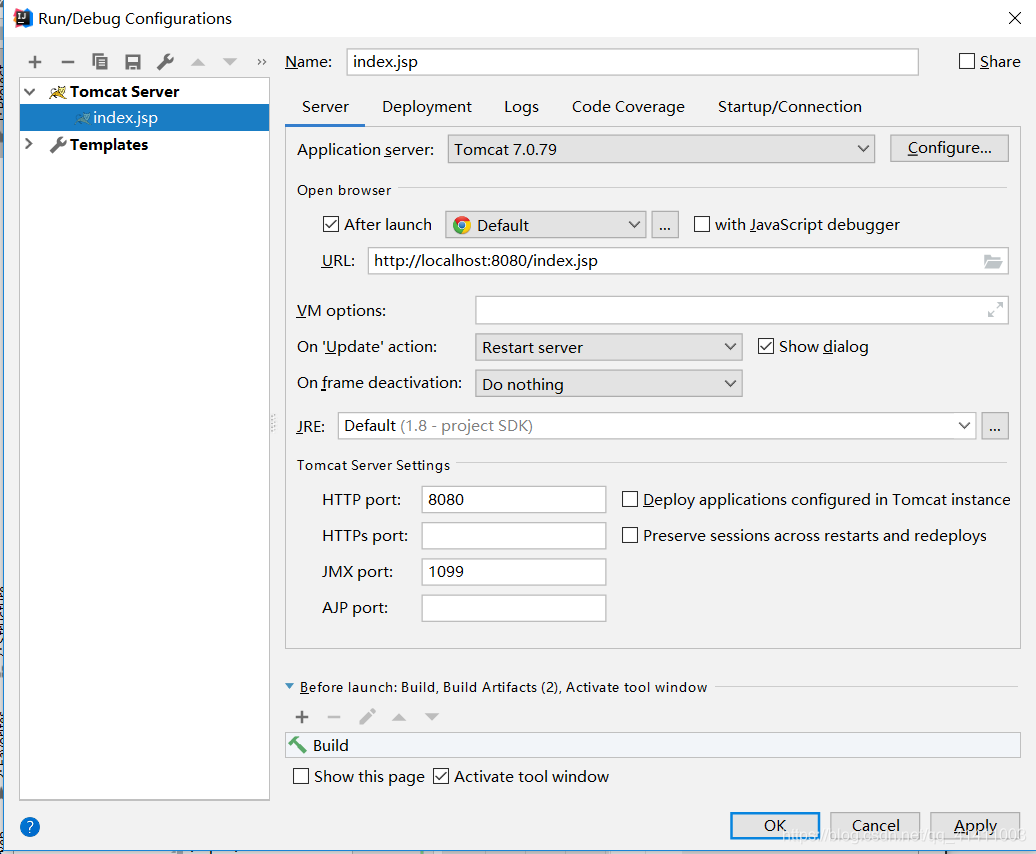Screen dimensions: 1036x854
Task: Click the JMX port field
Action: point(513,572)
